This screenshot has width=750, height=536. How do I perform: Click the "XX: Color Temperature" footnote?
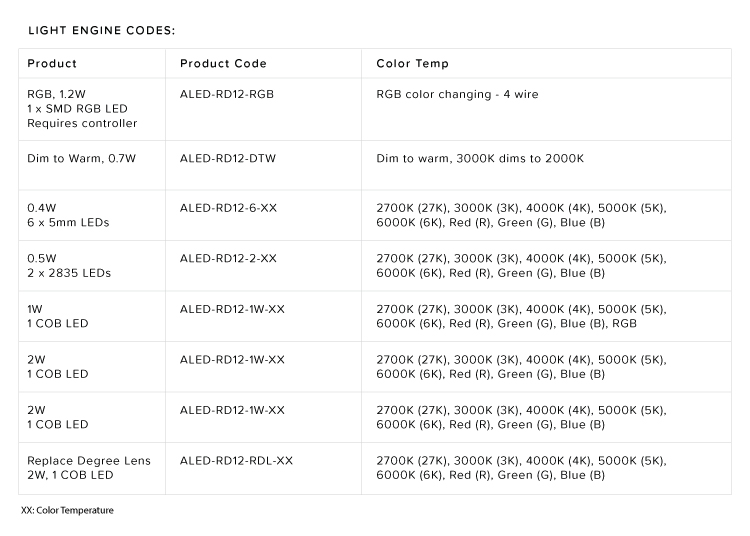[x=67, y=510]
